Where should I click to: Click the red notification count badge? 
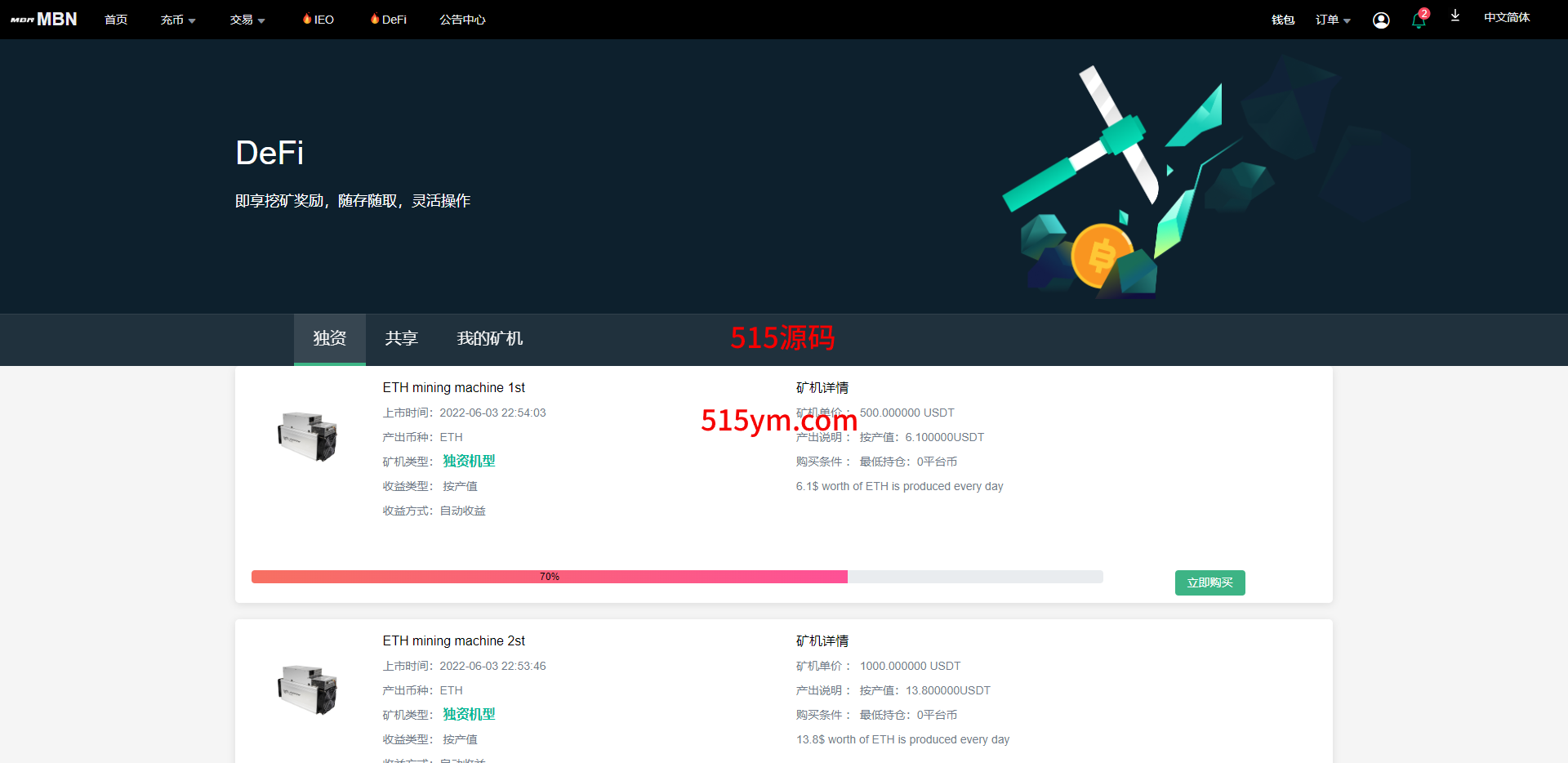(1424, 13)
